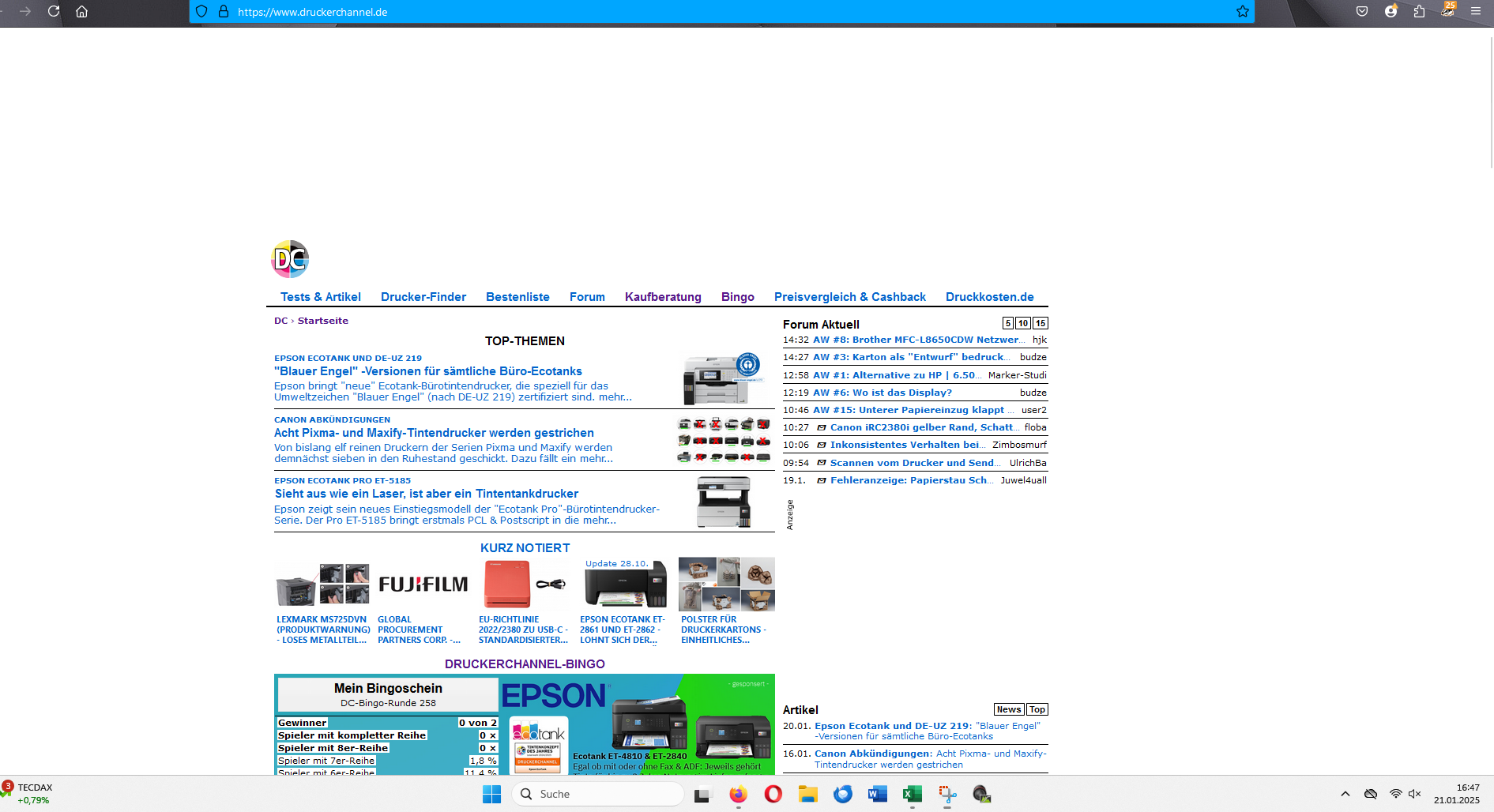Switch Artikel list to Top
The height and width of the screenshot is (812, 1494).
1037,709
